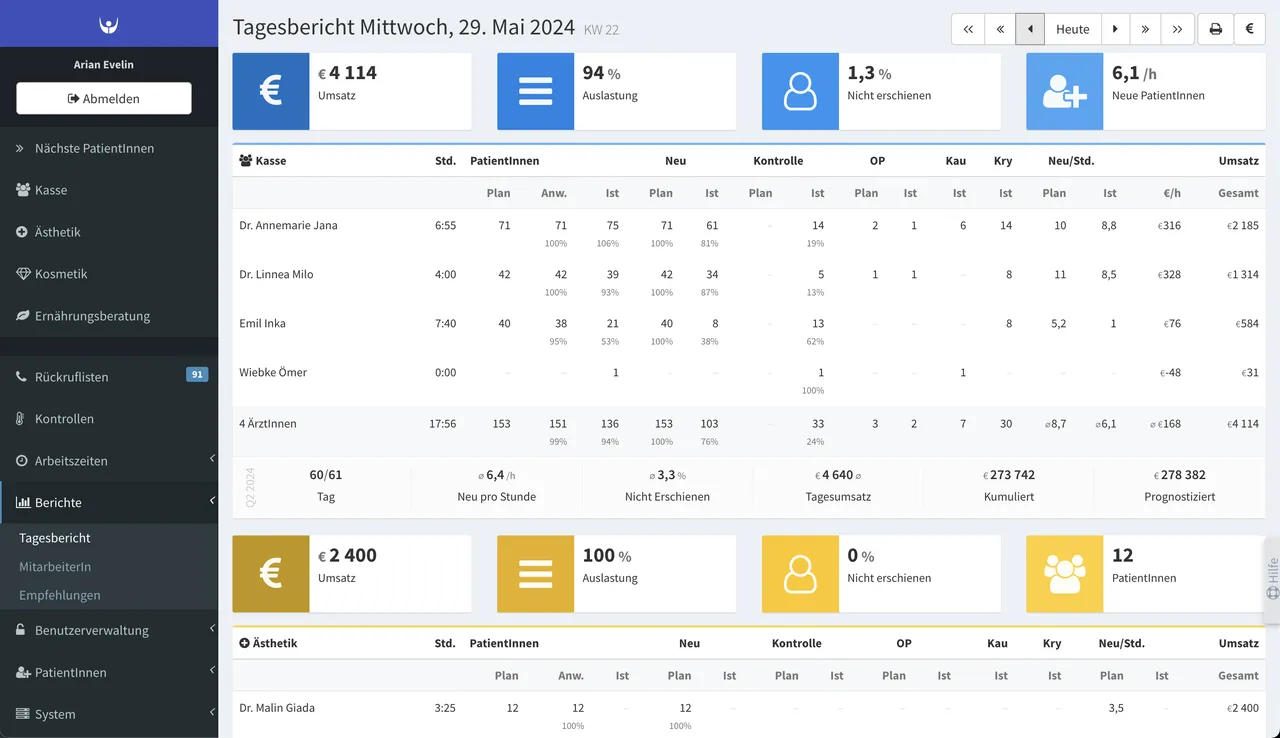Screen dimensions: 1280x738
Task: Click the leftmost double-chevron back button
Action: 968,29
